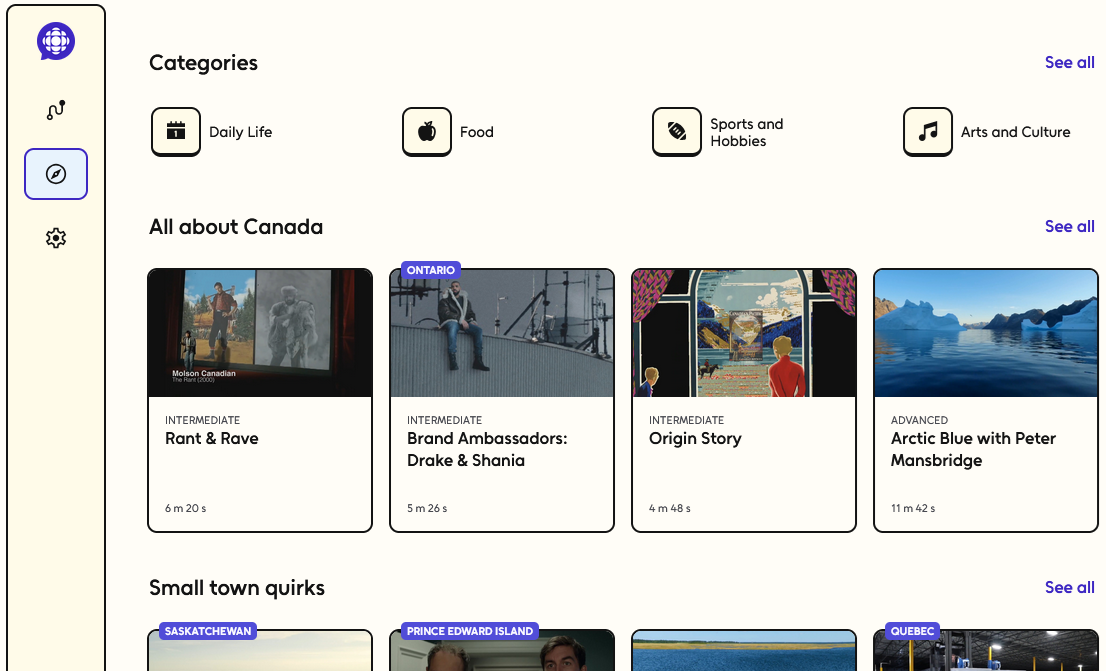The width and height of the screenshot is (1106, 671).
Task: Click the All about Canada heading
Action: point(236,226)
